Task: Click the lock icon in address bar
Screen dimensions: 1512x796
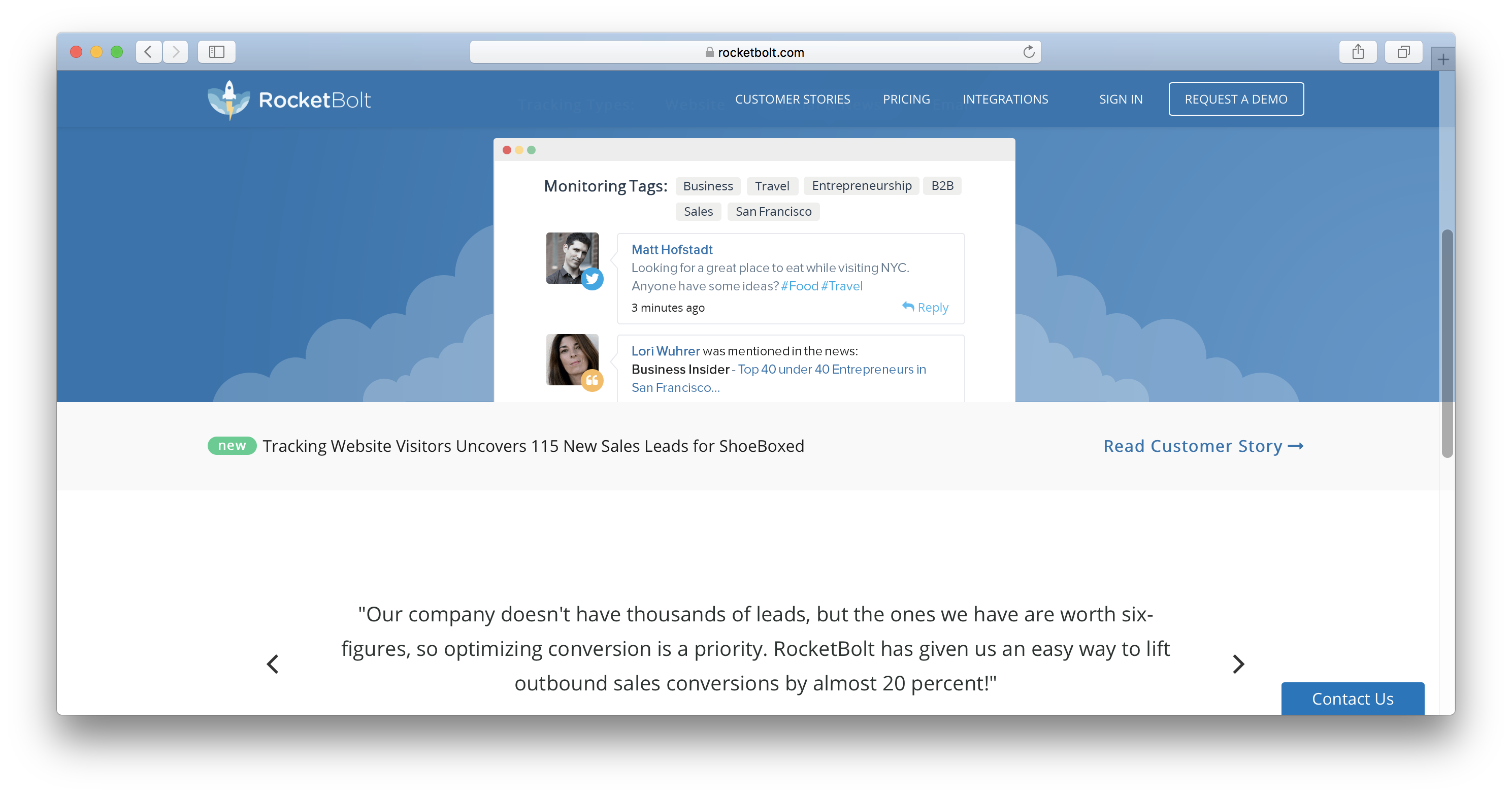Action: pos(709,52)
